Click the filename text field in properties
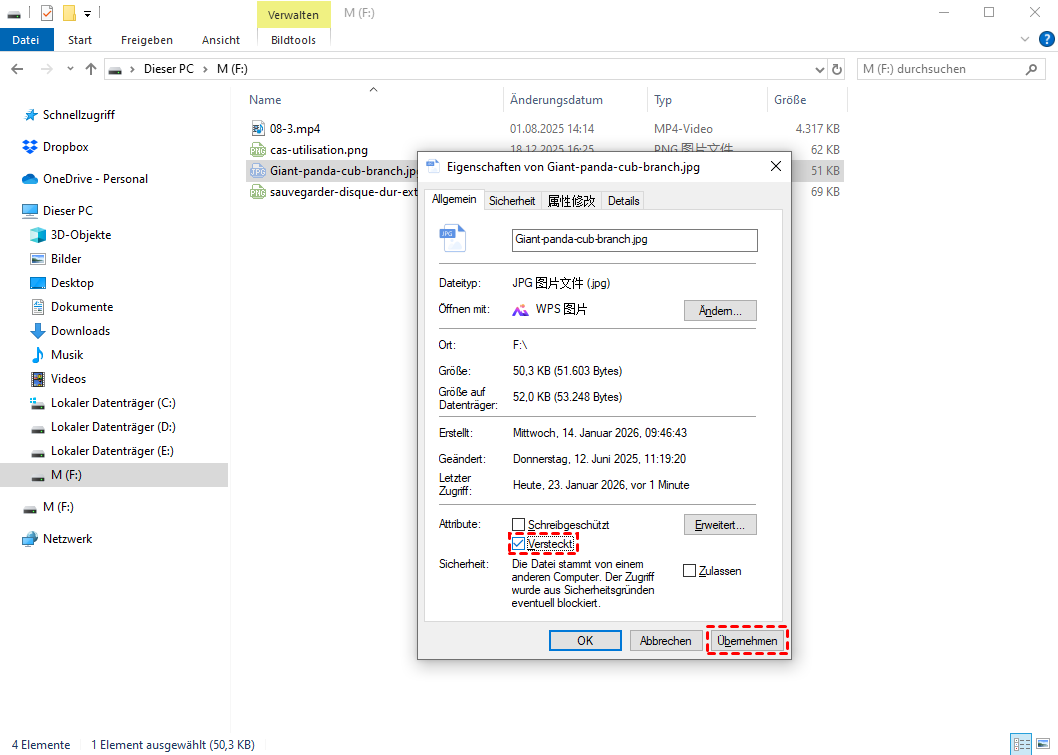1058x755 pixels. point(634,240)
